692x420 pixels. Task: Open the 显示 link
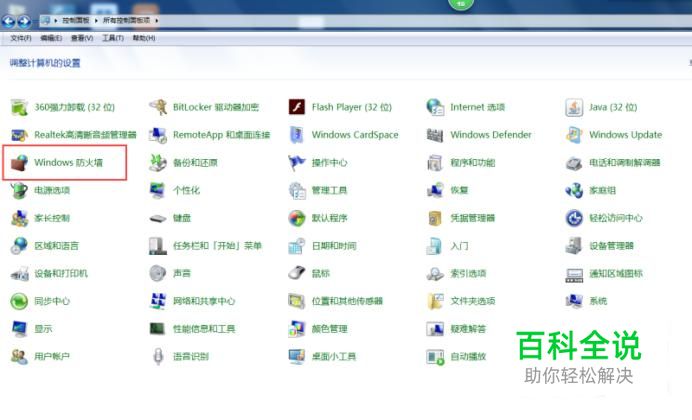pos(43,329)
